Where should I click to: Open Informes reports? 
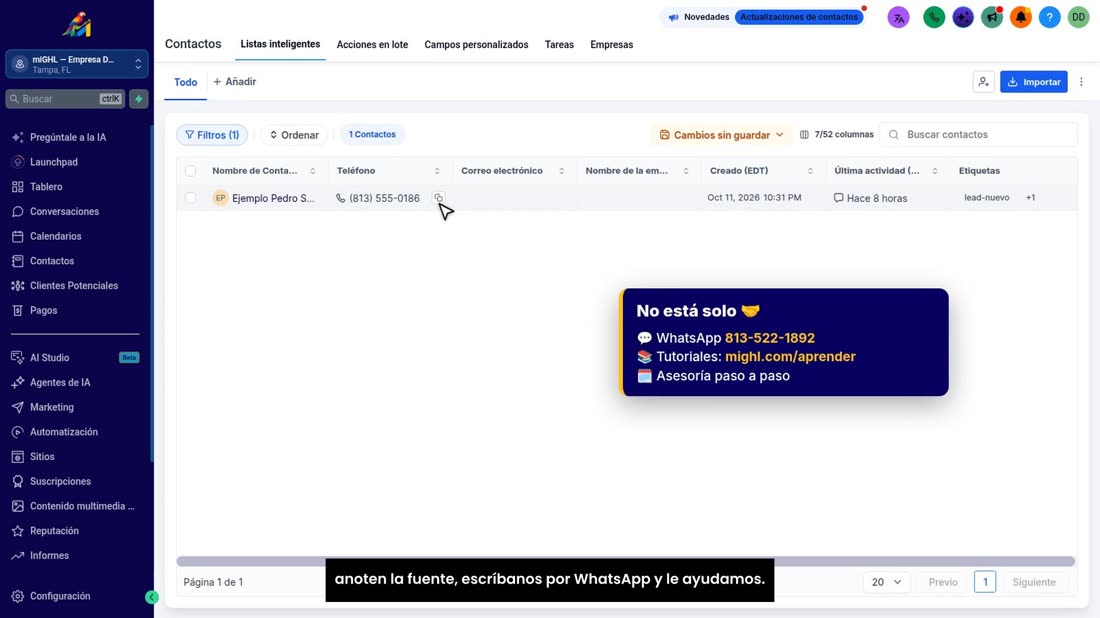[x=49, y=556]
